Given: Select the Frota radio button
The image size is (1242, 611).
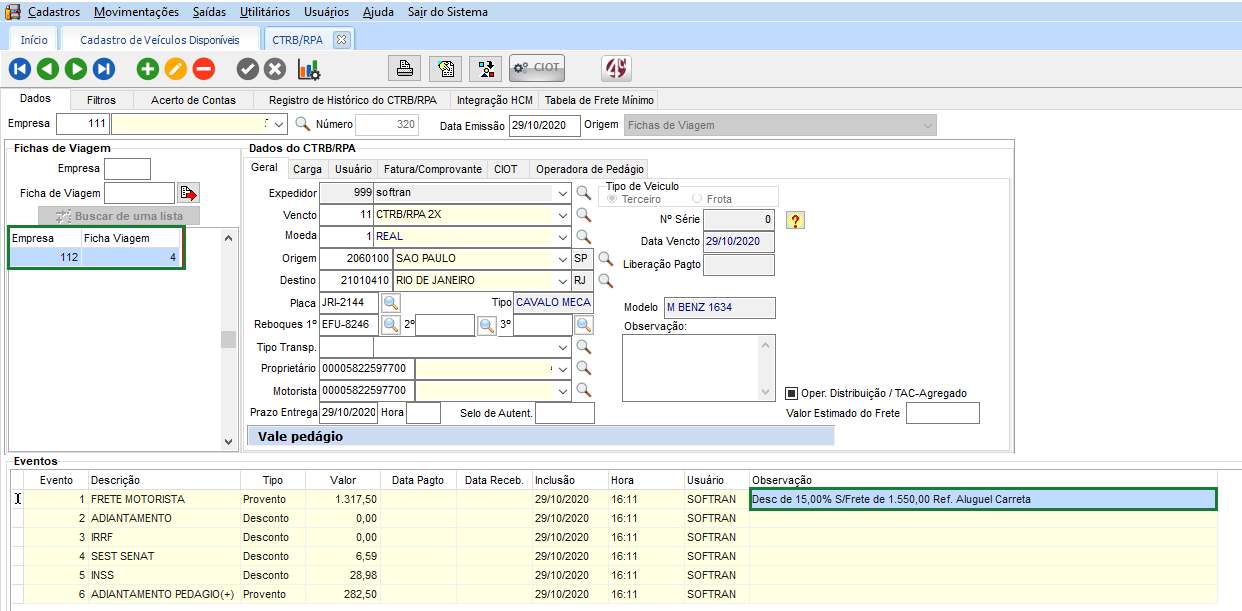Looking at the screenshot, I should (x=697, y=199).
